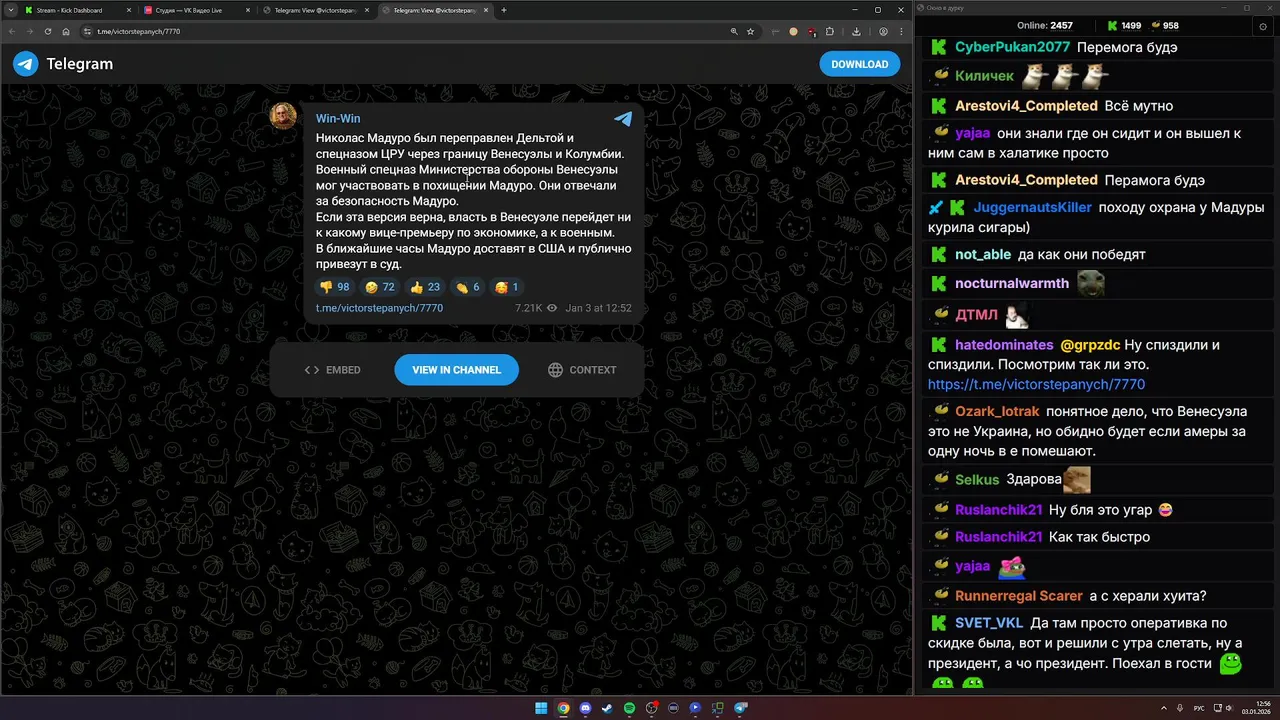This screenshot has height=720, width=1280.
Task: Open Steam from the taskbar
Action: 607,708
